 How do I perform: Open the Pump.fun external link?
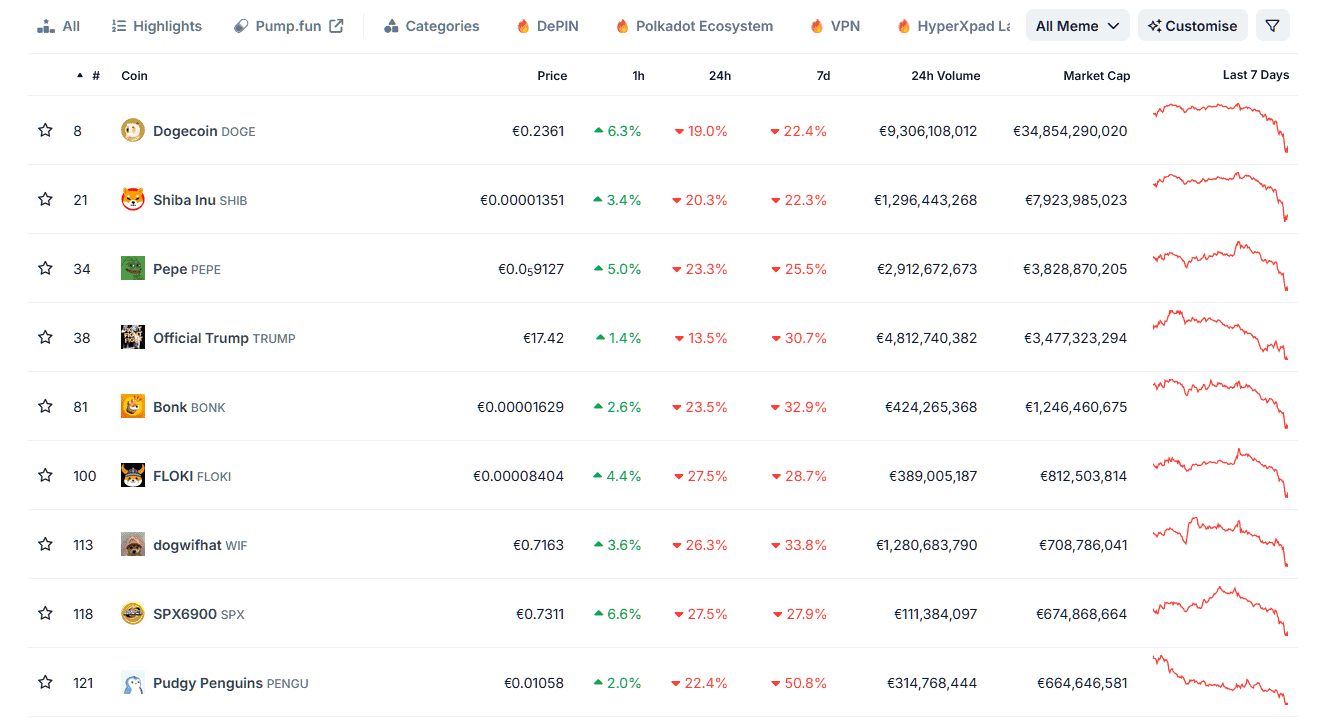point(288,26)
